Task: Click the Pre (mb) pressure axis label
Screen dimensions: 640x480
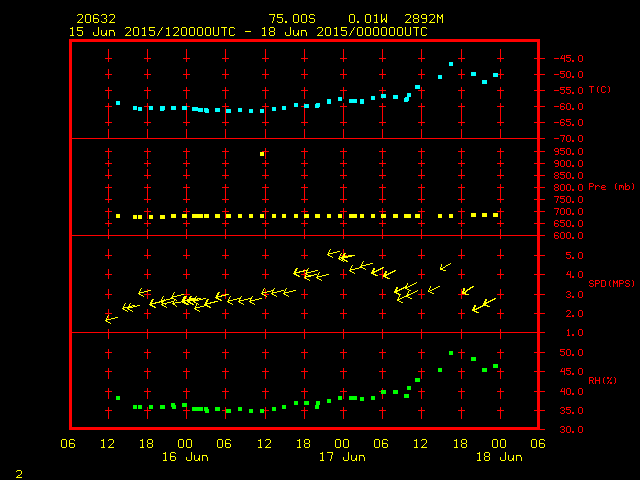Action: coord(611,187)
